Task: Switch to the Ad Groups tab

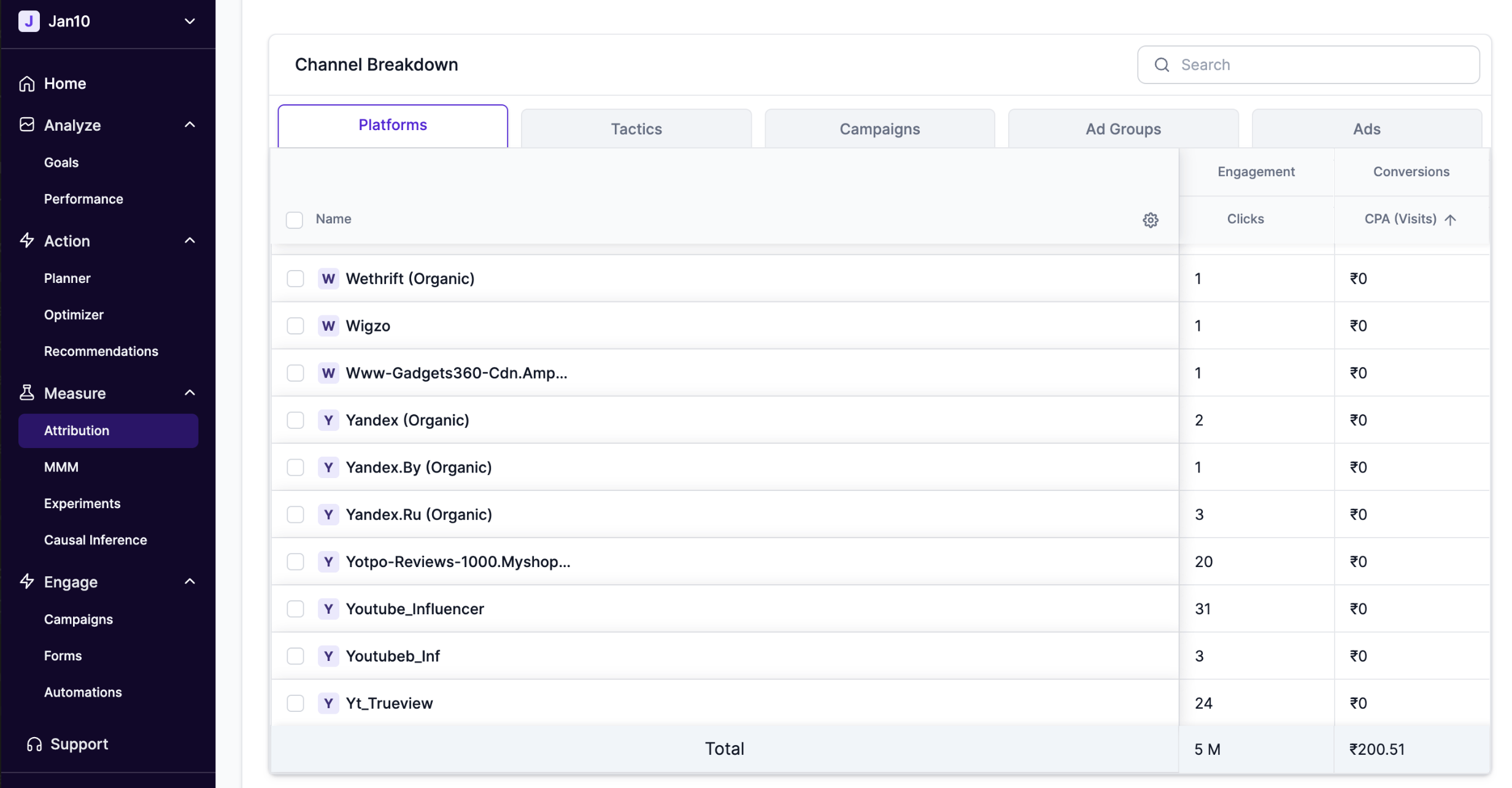Action: [x=1122, y=129]
